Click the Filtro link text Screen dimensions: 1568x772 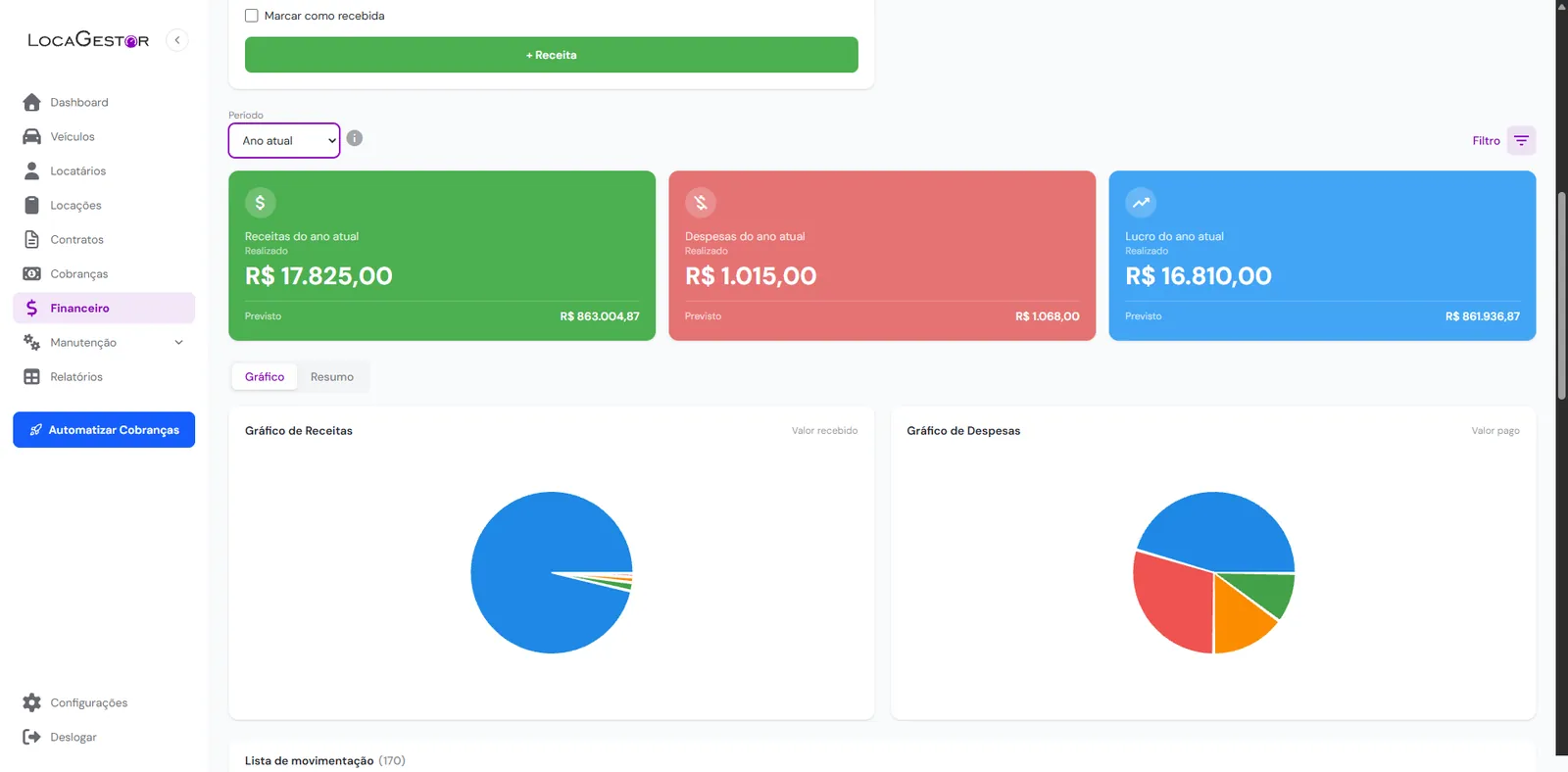1486,141
